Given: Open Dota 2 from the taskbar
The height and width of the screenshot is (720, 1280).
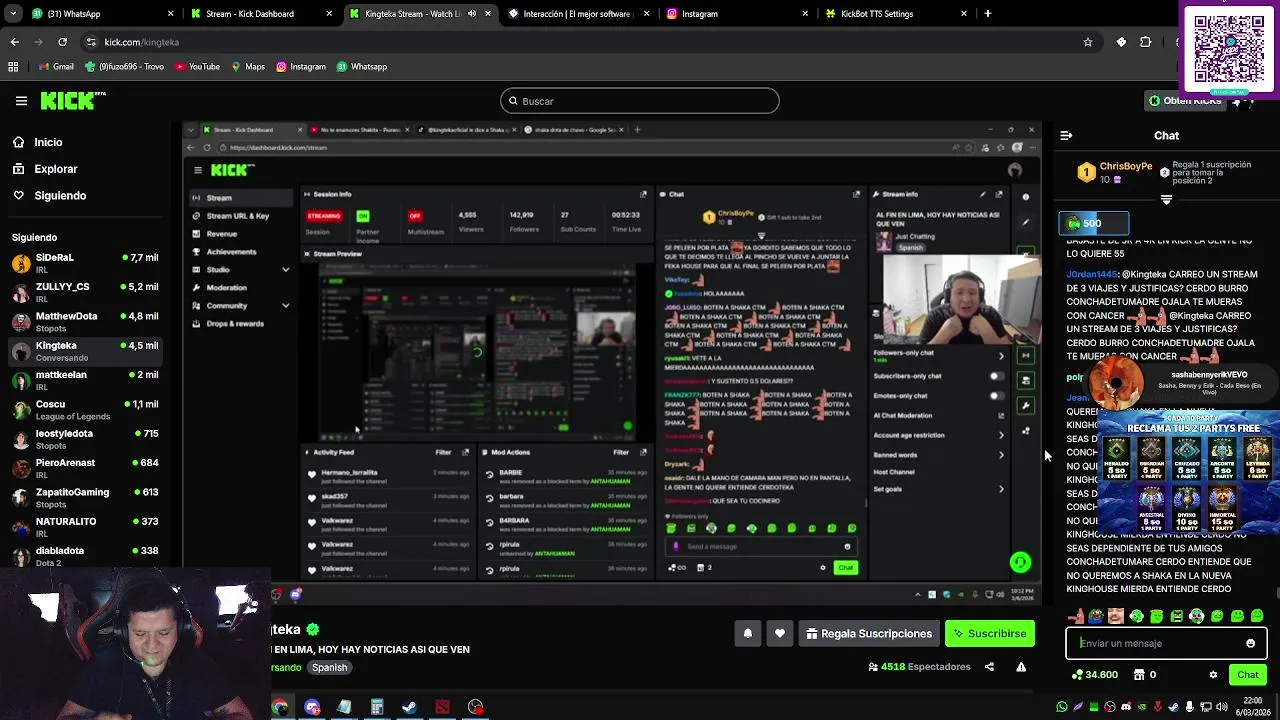Looking at the screenshot, I should (x=442, y=707).
